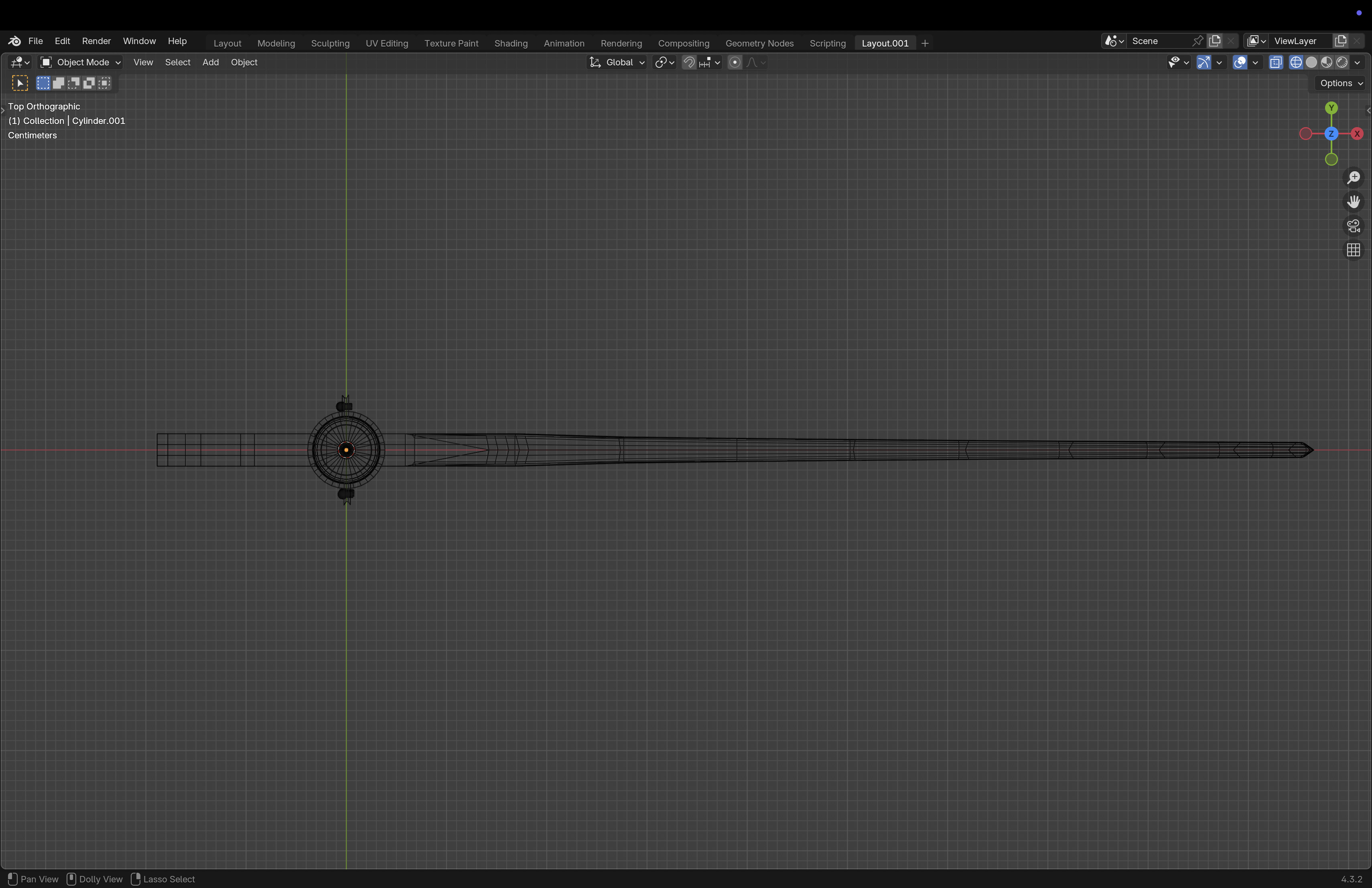Open the Global transform orientation dropdown
The width and height of the screenshot is (1372, 888).
(617, 62)
